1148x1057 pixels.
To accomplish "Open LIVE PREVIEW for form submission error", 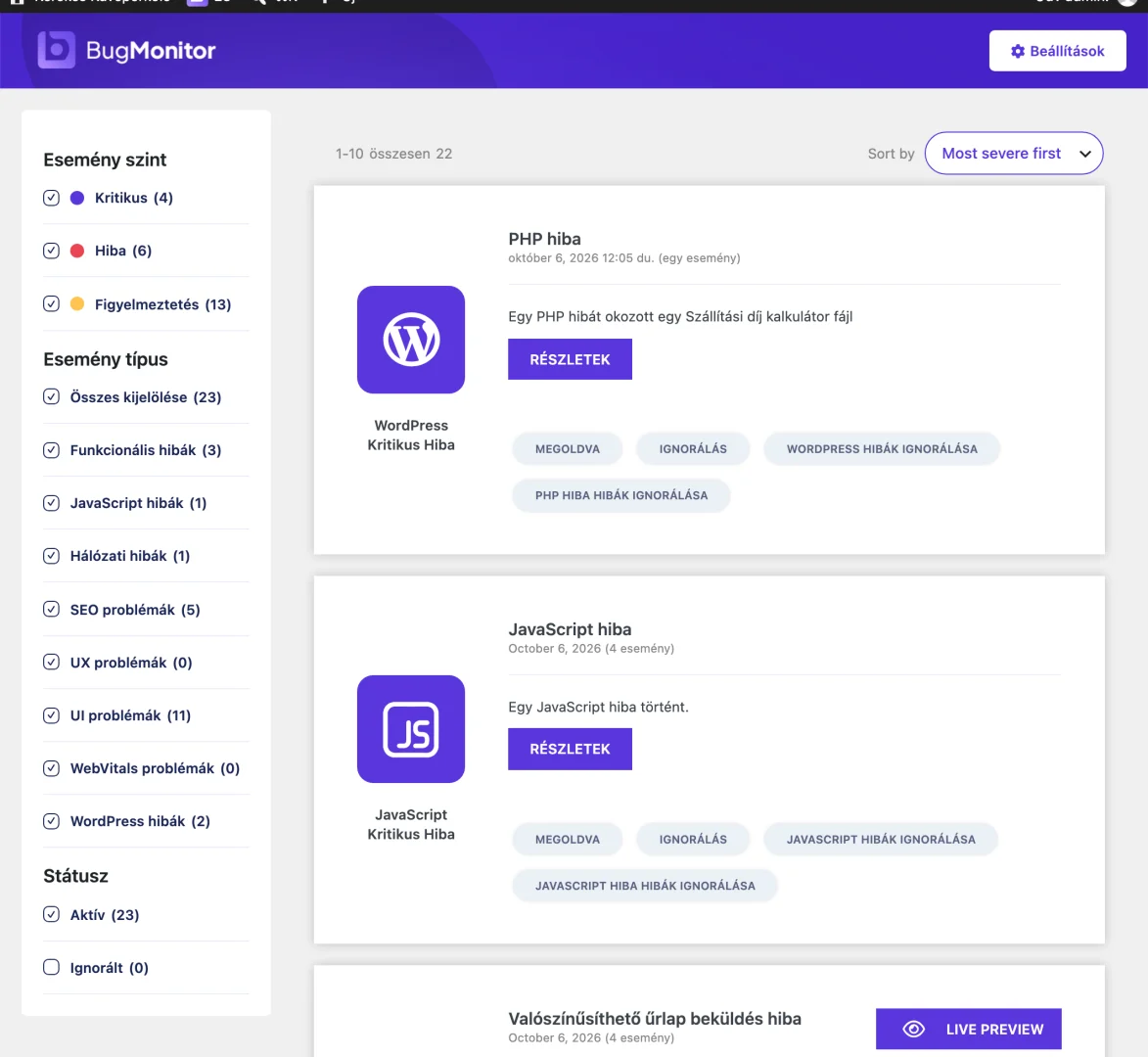I will click(968, 1030).
